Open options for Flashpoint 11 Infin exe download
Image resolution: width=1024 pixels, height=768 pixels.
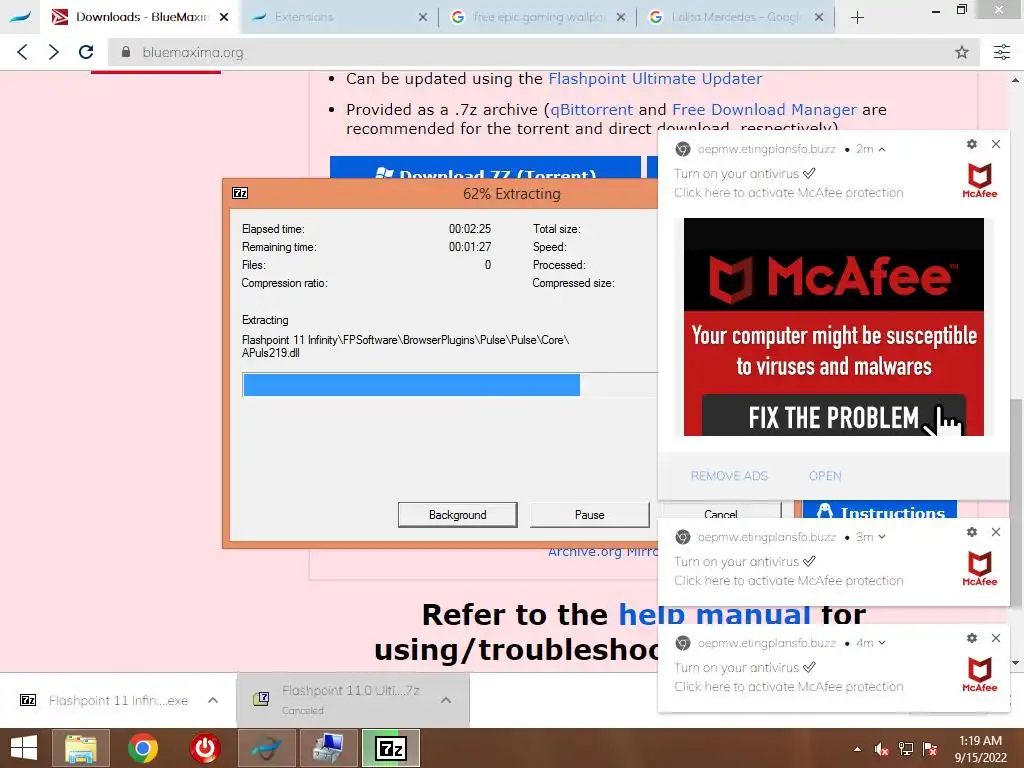213,700
